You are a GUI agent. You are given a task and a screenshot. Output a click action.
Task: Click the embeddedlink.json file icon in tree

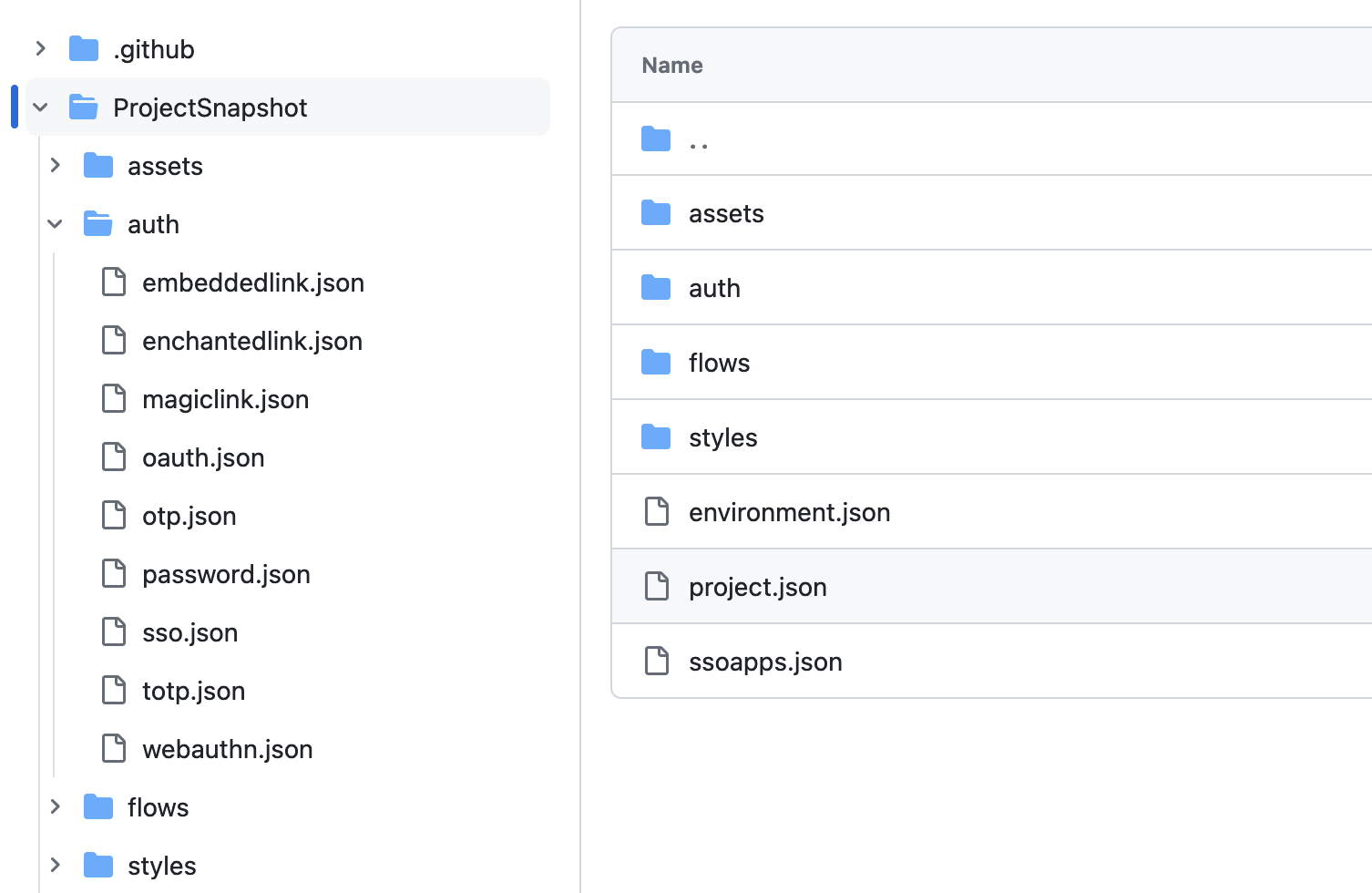114,282
